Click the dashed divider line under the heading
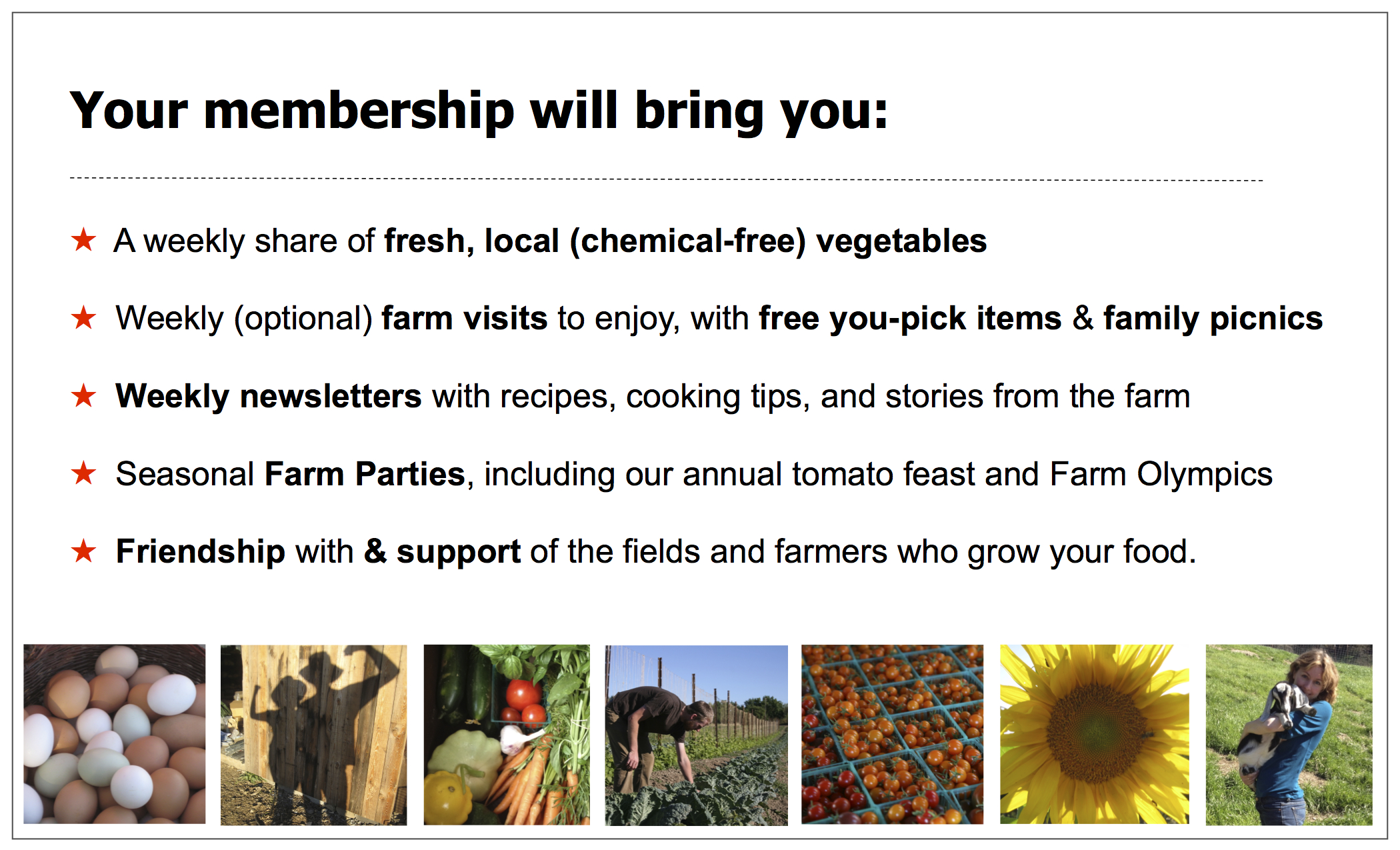Image resolution: width=1400 pixels, height=850 pixels. click(x=667, y=179)
